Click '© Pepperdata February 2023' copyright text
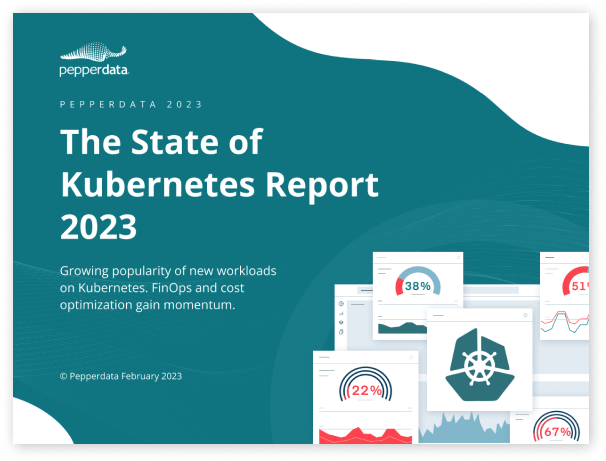Viewport: 606px width, 461px height. [121, 376]
